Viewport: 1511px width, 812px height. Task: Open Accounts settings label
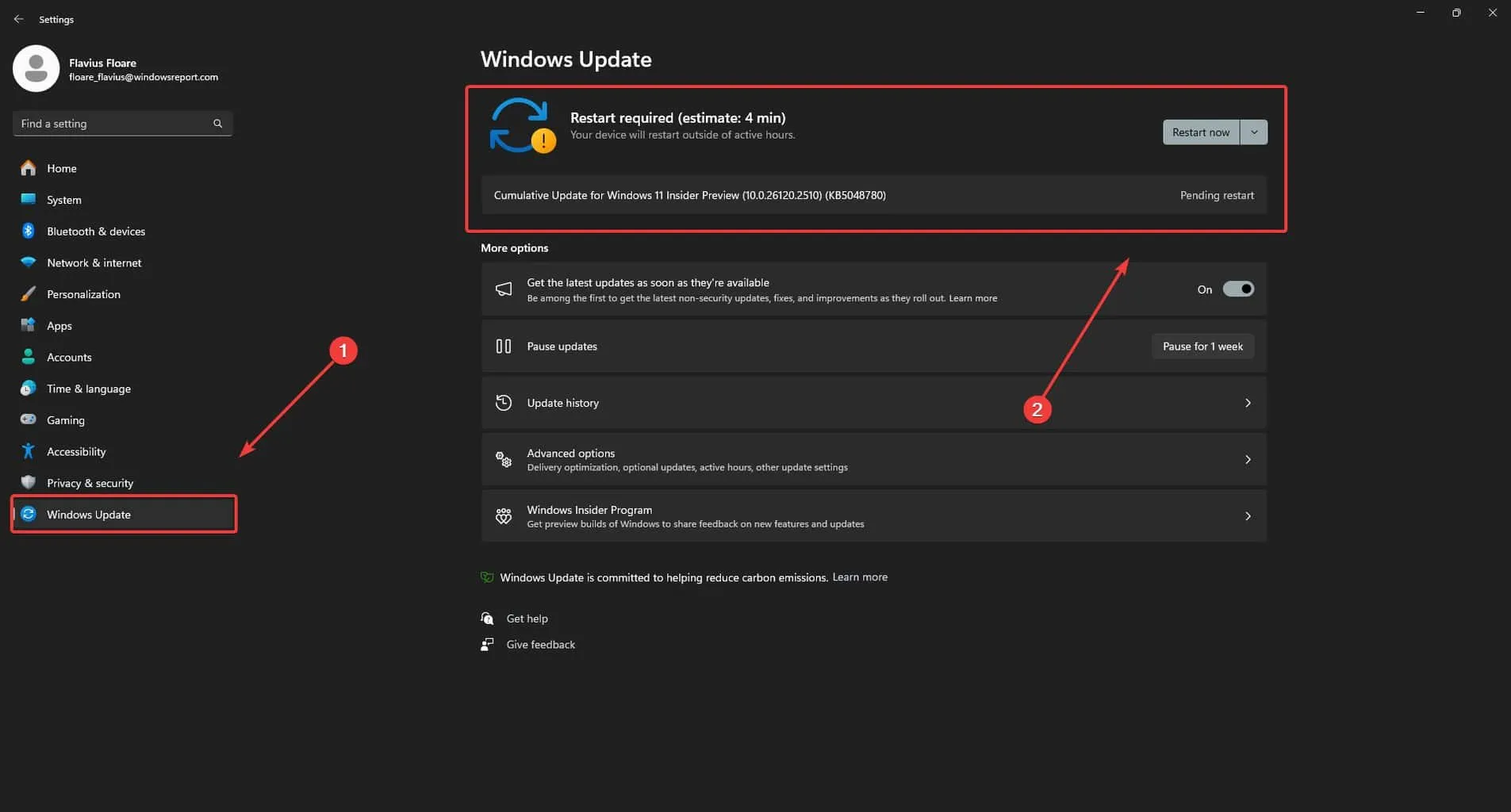[69, 358]
